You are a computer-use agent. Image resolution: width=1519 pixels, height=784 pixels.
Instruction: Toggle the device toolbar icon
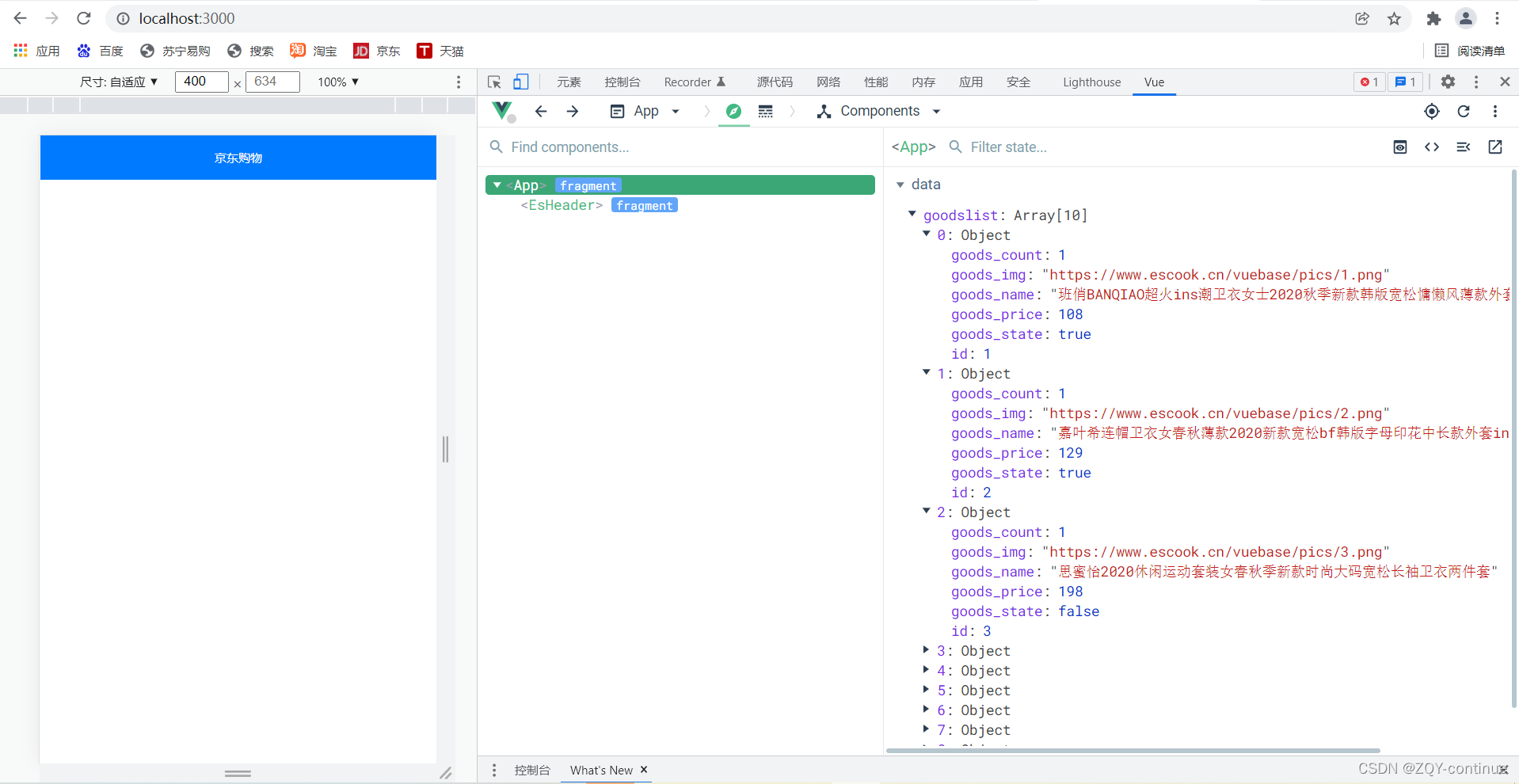coord(520,82)
